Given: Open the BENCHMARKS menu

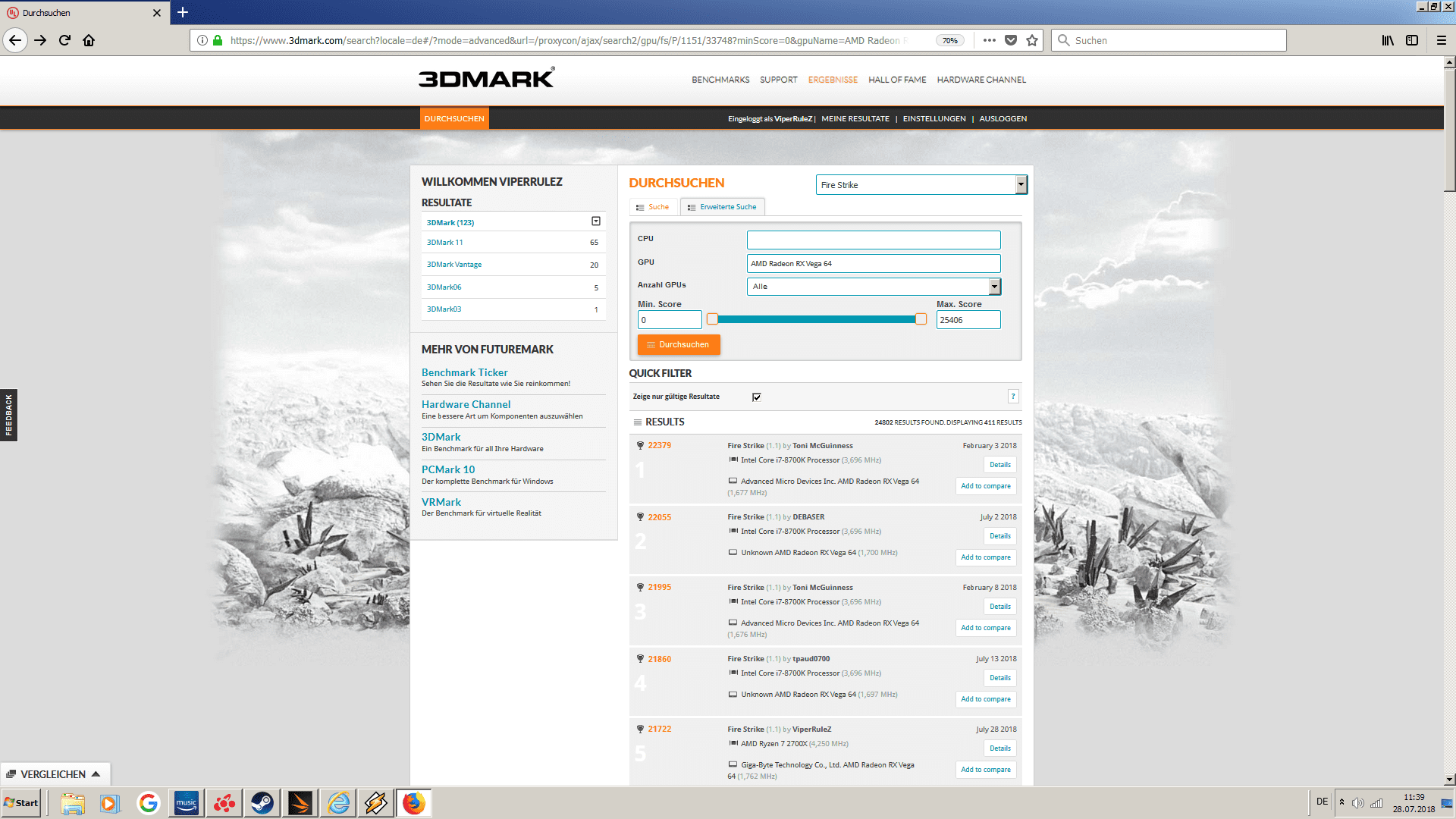Looking at the screenshot, I should 720,80.
